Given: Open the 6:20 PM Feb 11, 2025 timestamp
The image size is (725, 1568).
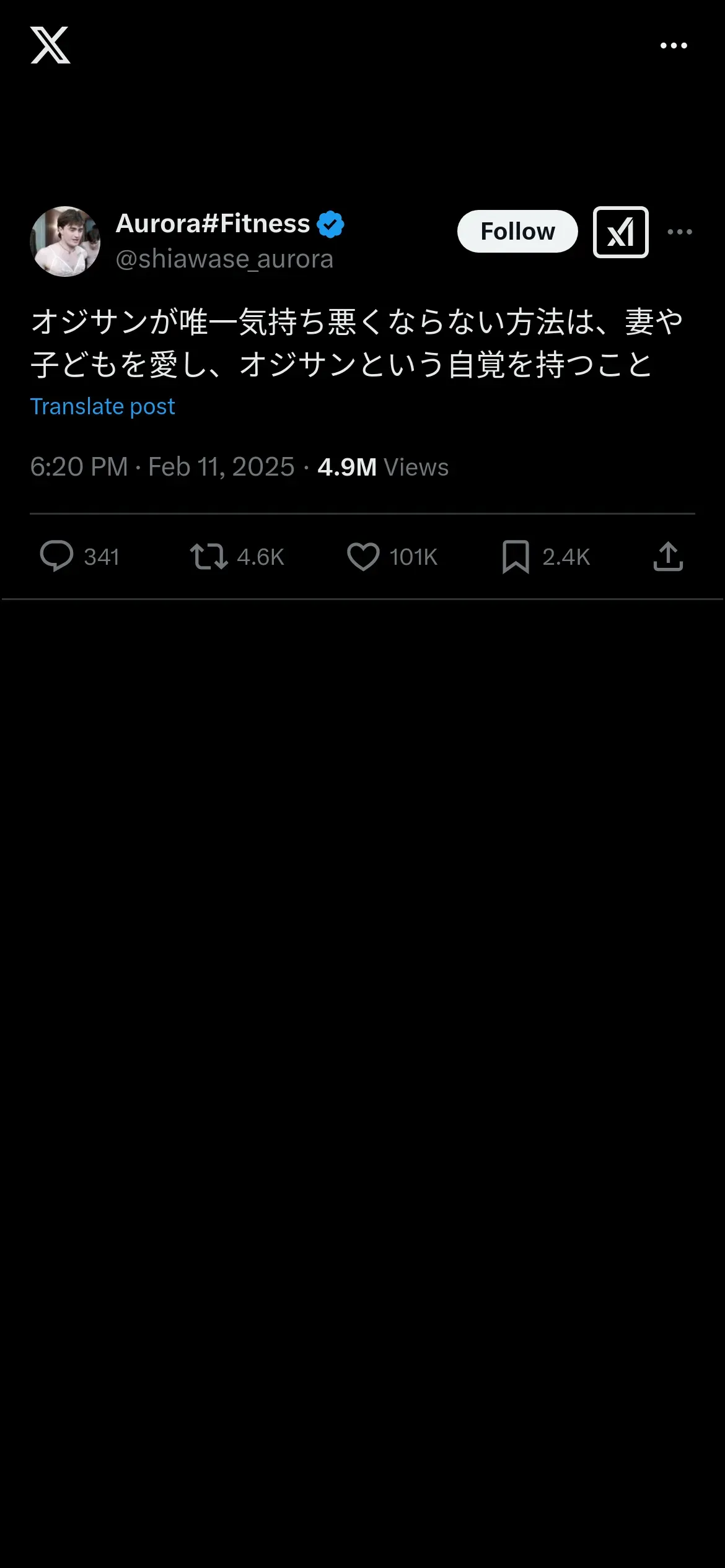Looking at the screenshot, I should tap(162, 467).
